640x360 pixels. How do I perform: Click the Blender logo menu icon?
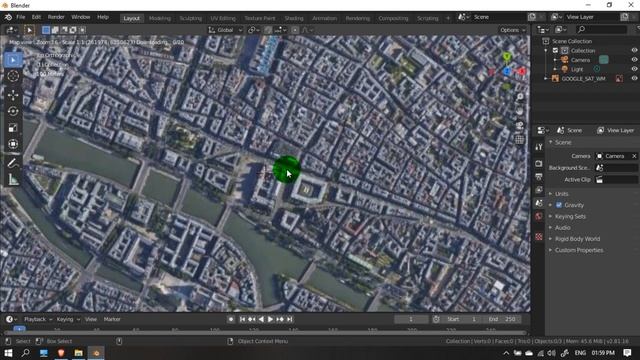tap(8, 17)
